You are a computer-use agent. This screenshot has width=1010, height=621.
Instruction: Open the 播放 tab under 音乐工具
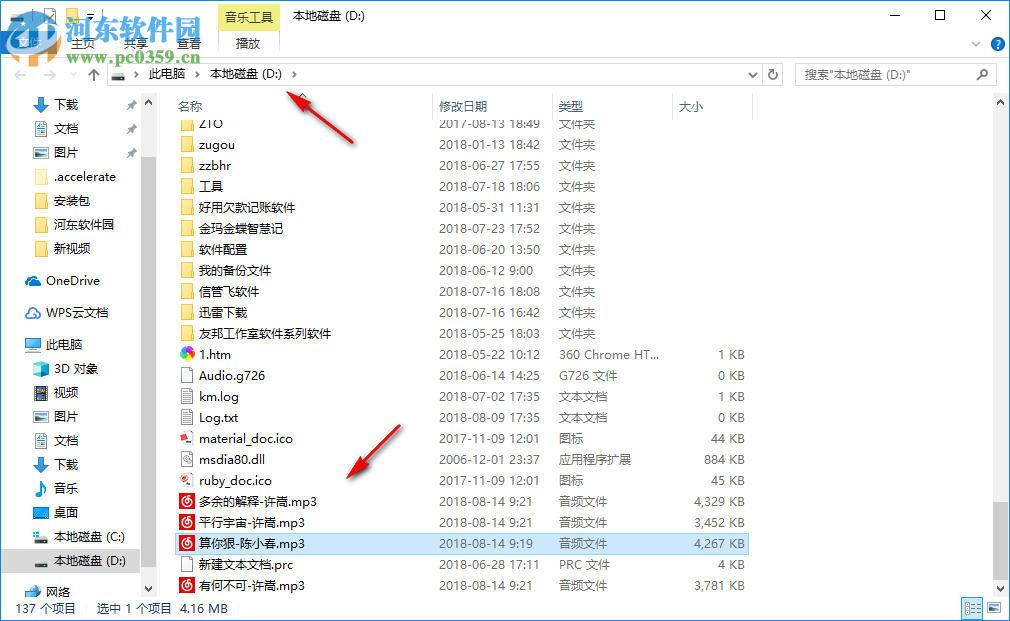click(248, 45)
